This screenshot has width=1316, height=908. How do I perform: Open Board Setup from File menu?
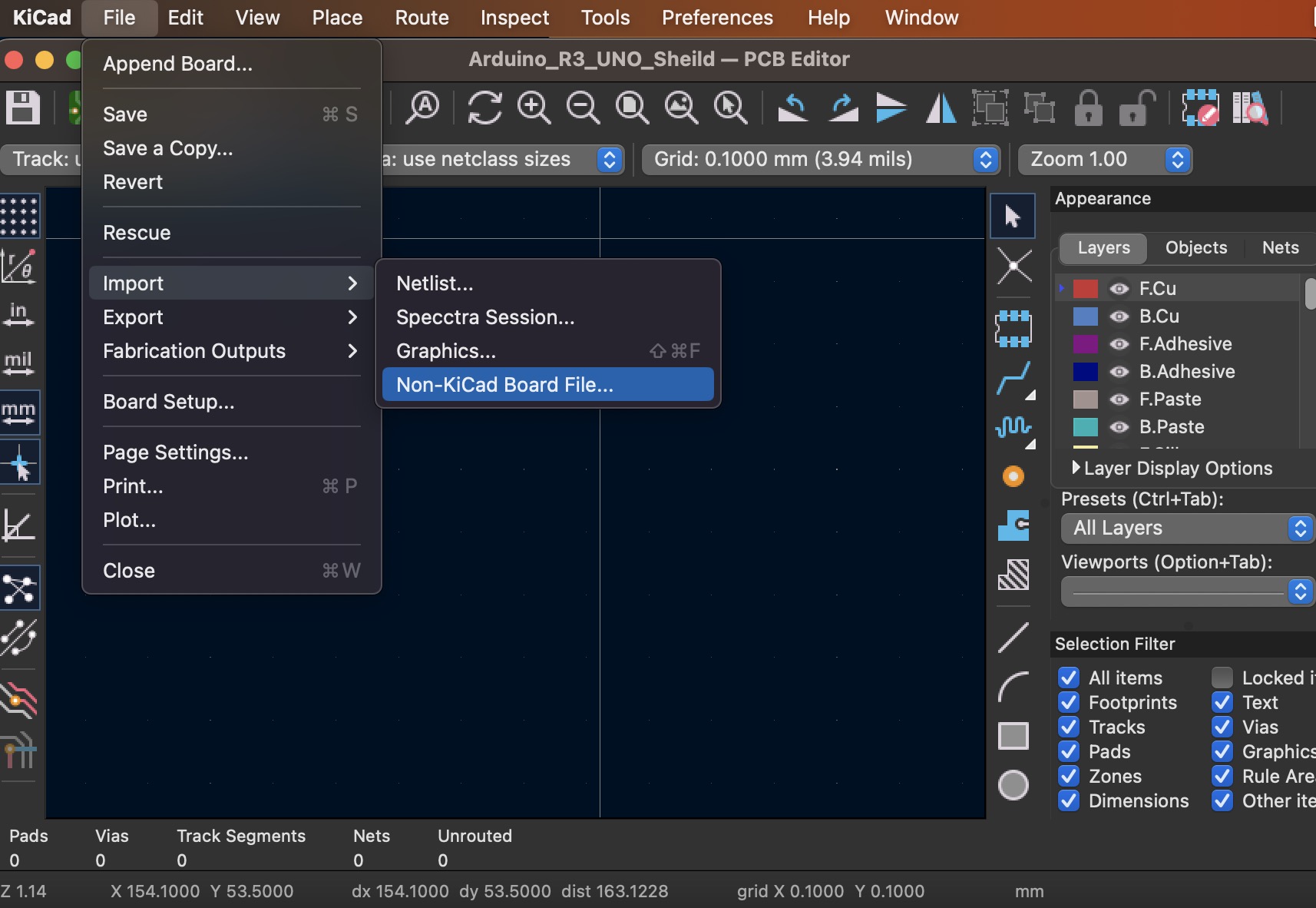click(231, 402)
